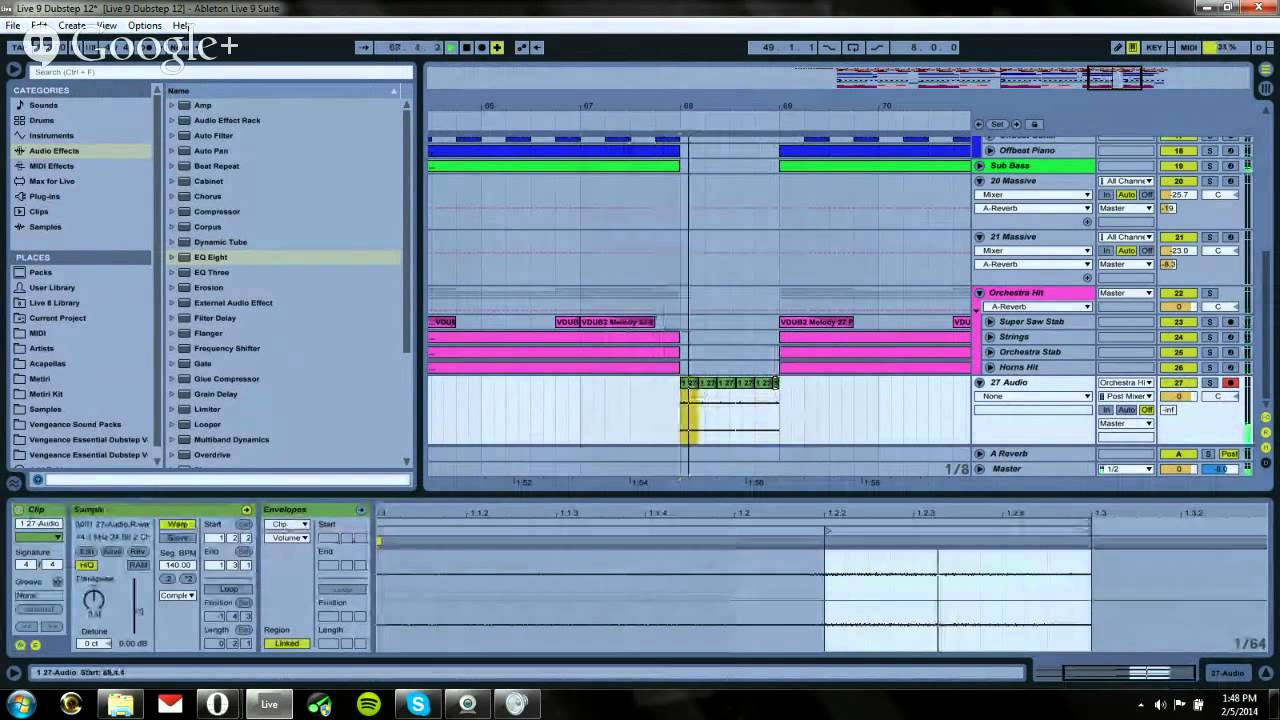
Task: Solo the 27 Audio track
Action: 1209,383
